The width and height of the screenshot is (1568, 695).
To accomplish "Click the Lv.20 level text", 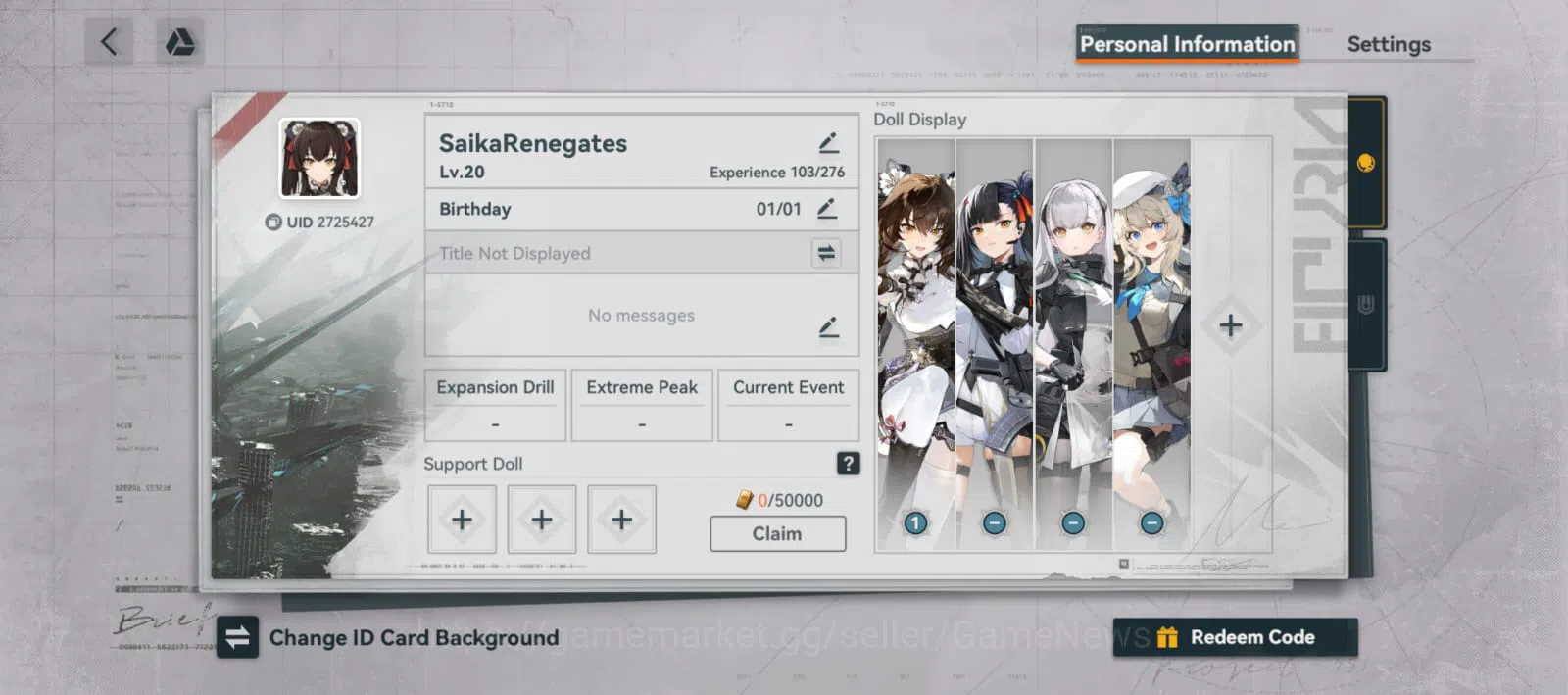I will click(x=462, y=173).
